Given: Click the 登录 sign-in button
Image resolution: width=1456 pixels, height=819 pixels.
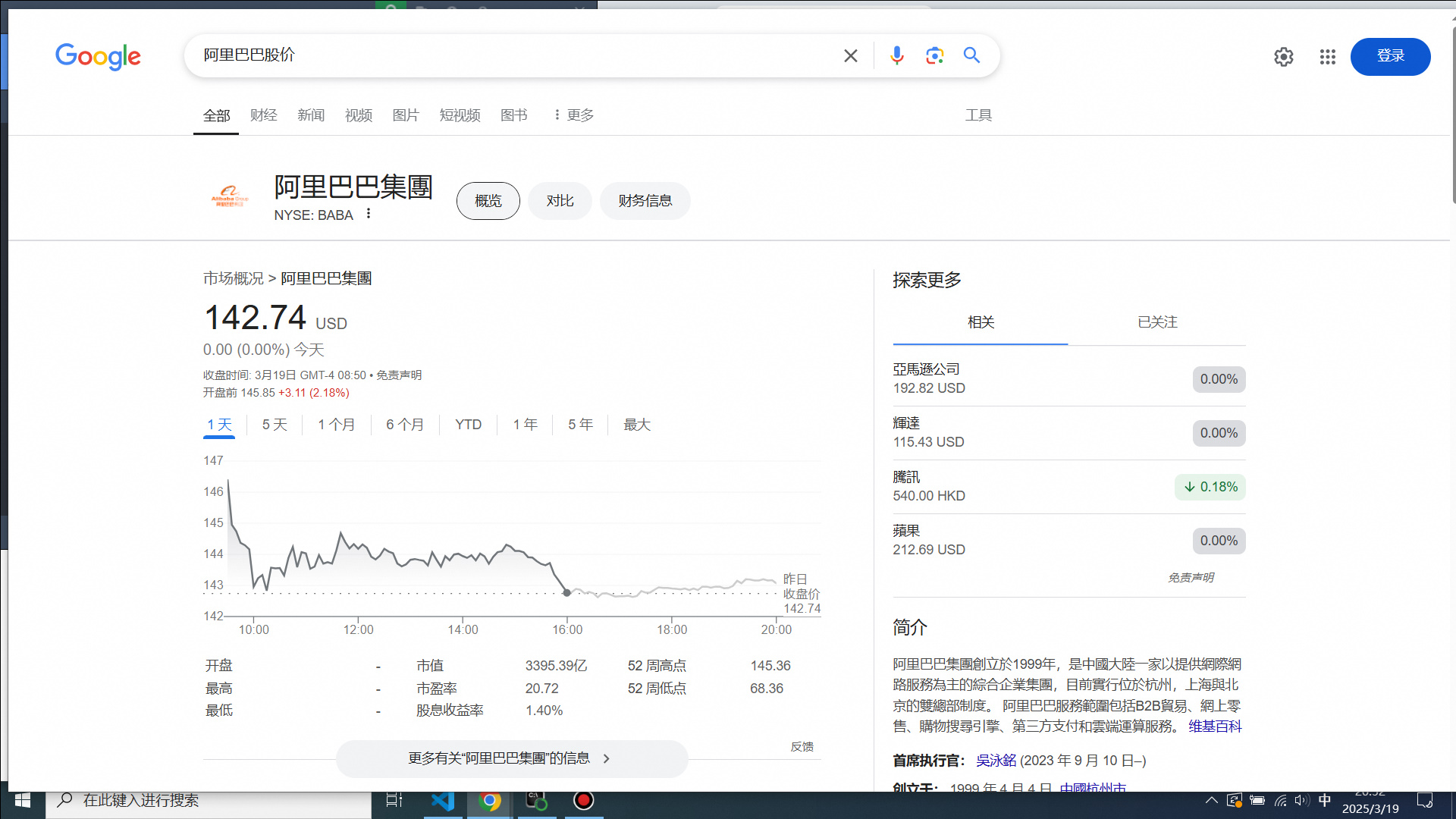Looking at the screenshot, I should [1389, 56].
